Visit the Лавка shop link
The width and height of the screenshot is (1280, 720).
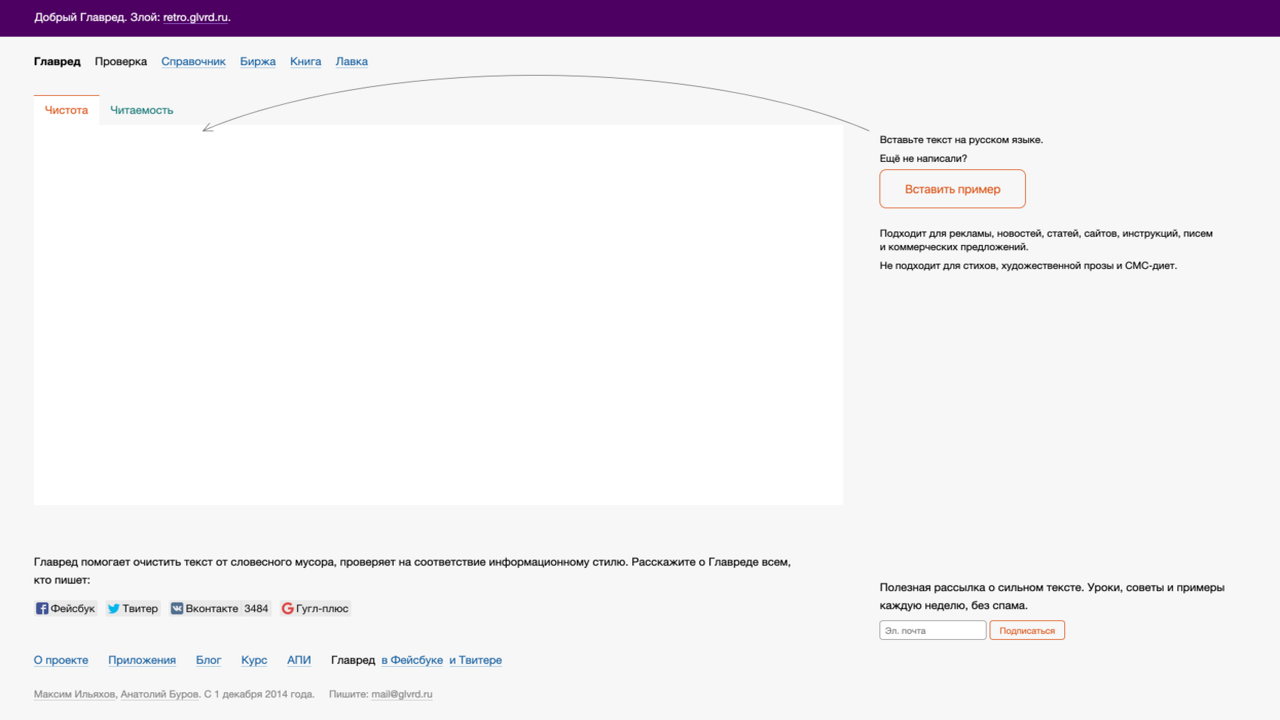click(351, 61)
